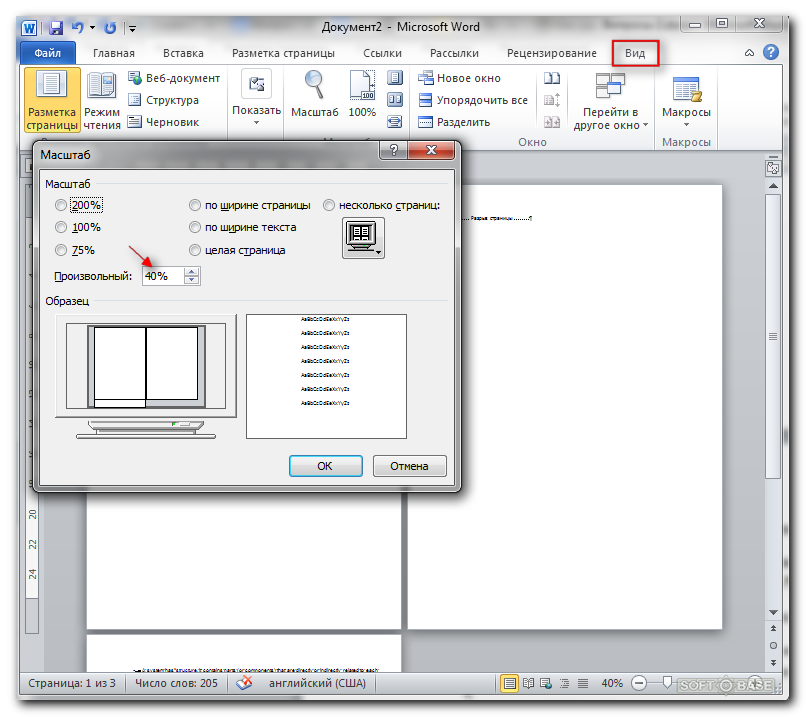Click the proofing errors icon in the status bar

pos(245,683)
